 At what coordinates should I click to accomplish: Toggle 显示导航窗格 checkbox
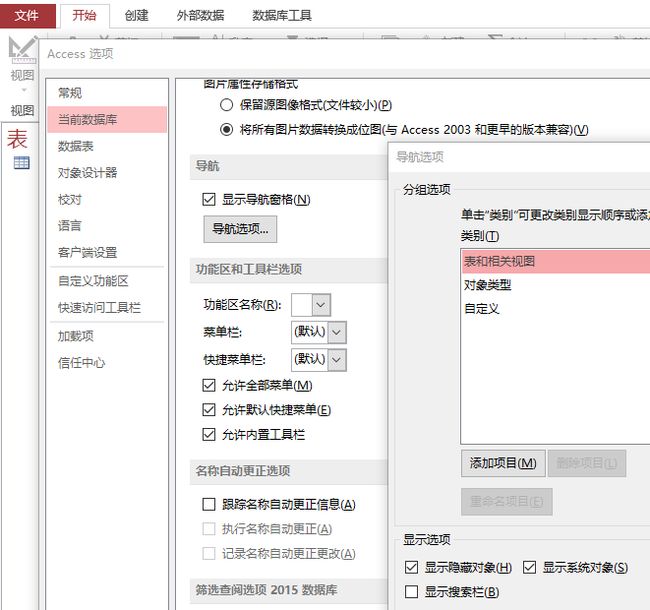tap(209, 199)
